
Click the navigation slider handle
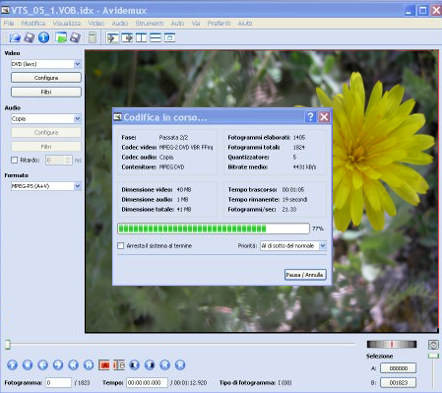pyautogui.click(x=8, y=344)
